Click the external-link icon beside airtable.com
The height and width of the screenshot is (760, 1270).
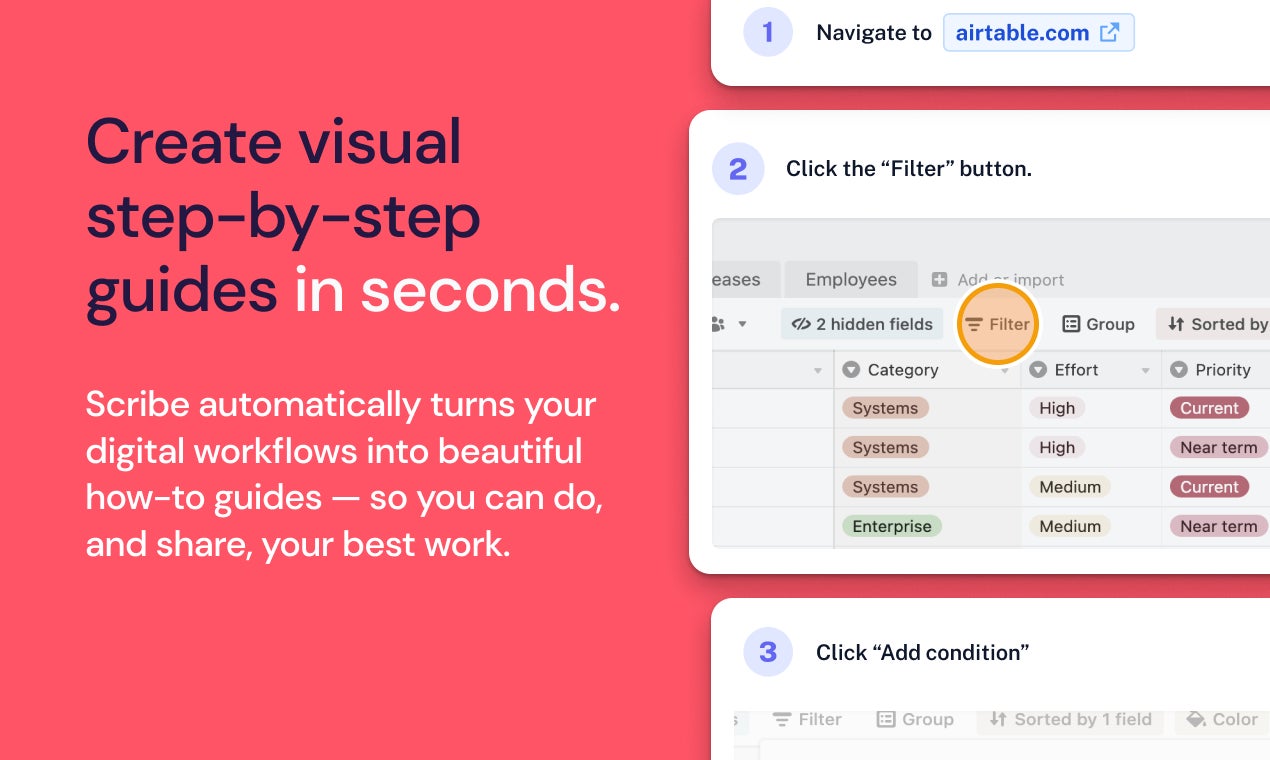(x=1109, y=33)
